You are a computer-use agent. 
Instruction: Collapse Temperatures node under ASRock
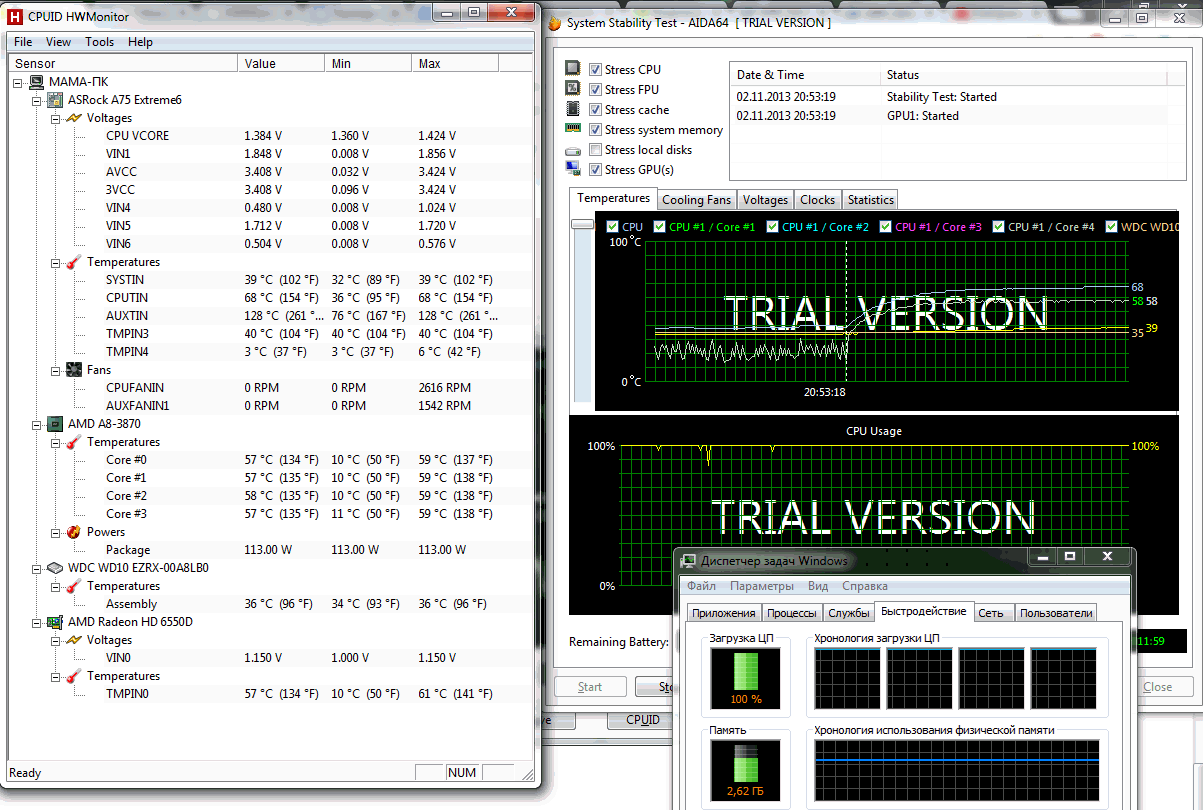point(55,262)
